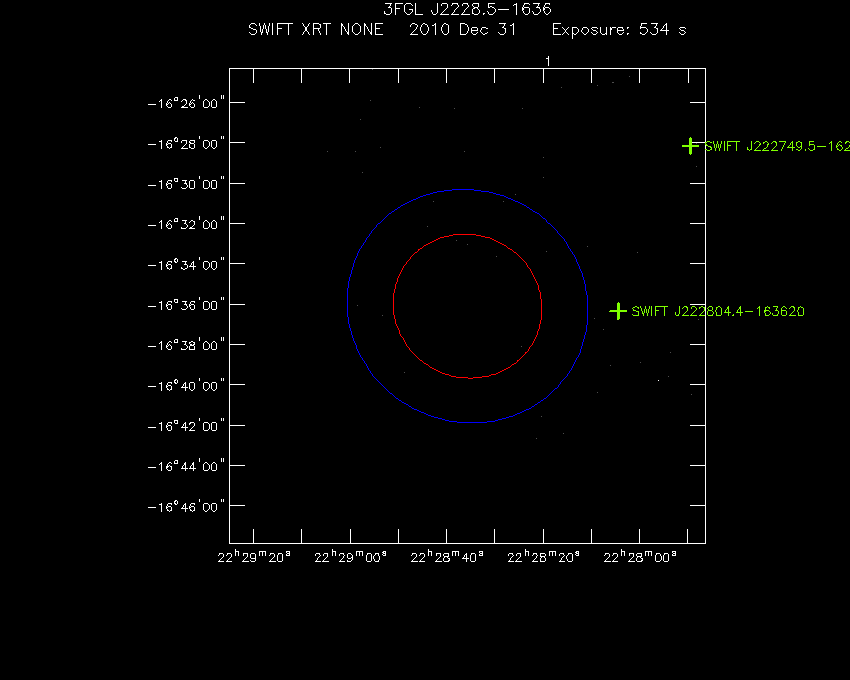
Task: Click the 3FGL J2228.5-1636 title text
Action: pyautogui.click(x=467, y=9)
